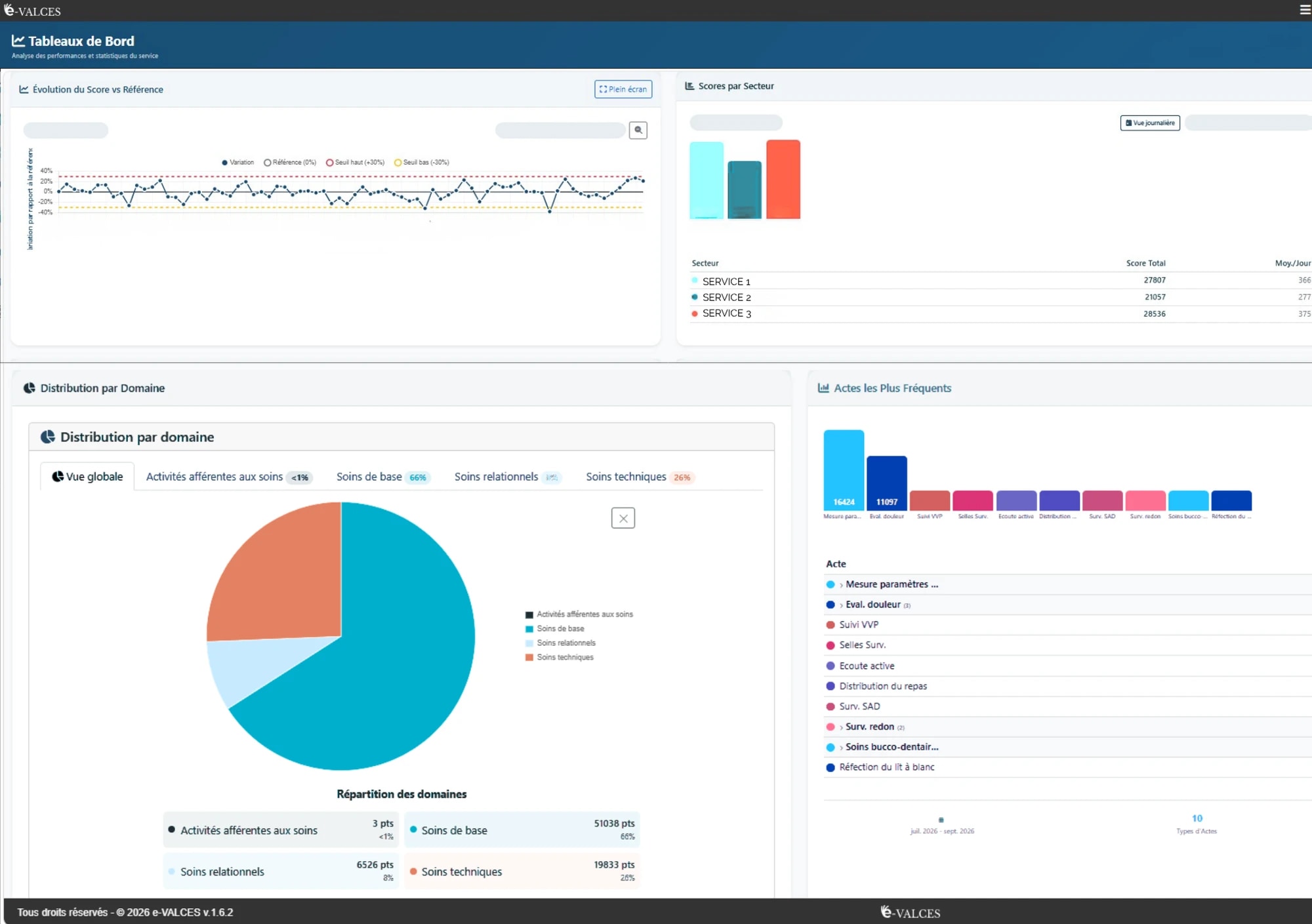Image resolution: width=1312 pixels, height=924 pixels.
Task: Close the pie chart with X button
Action: pos(623,518)
